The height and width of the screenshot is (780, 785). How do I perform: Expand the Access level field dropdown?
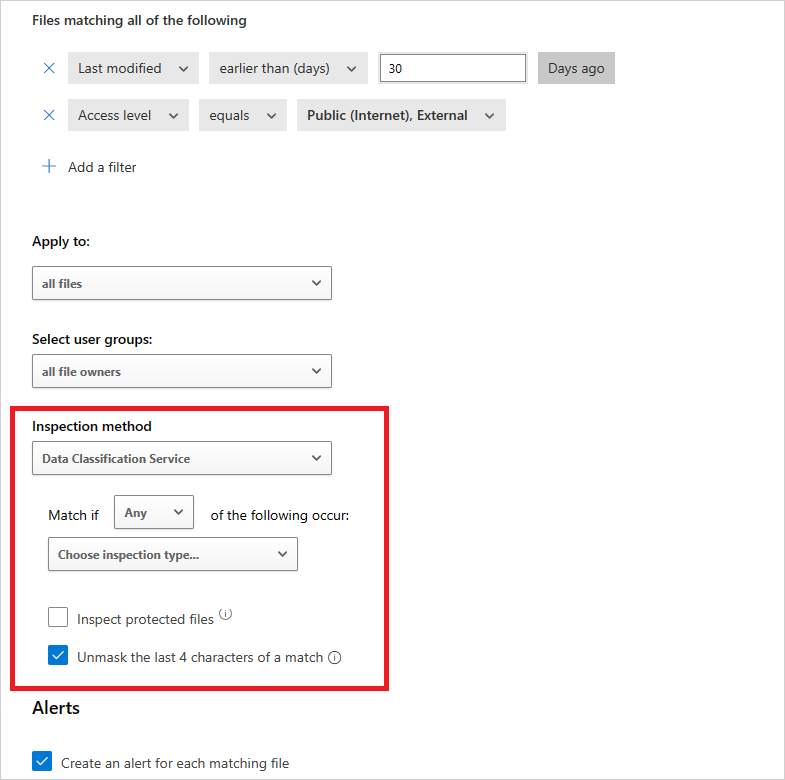pos(128,115)
